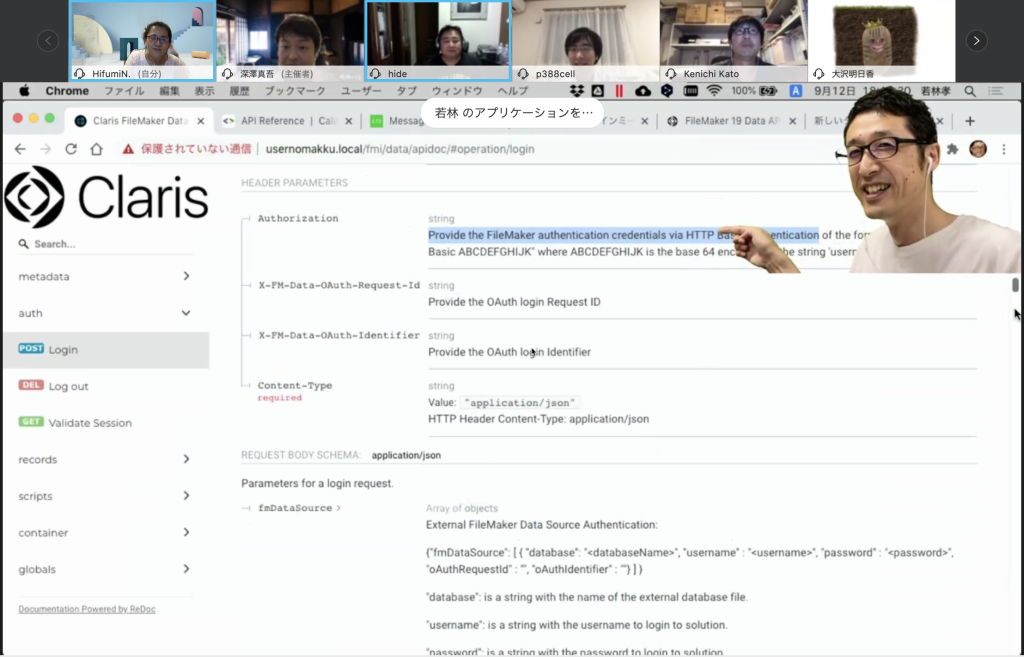Open the 履歴 menu
This screenshot has height=657, width=1024.
click(x=240, y=91)
